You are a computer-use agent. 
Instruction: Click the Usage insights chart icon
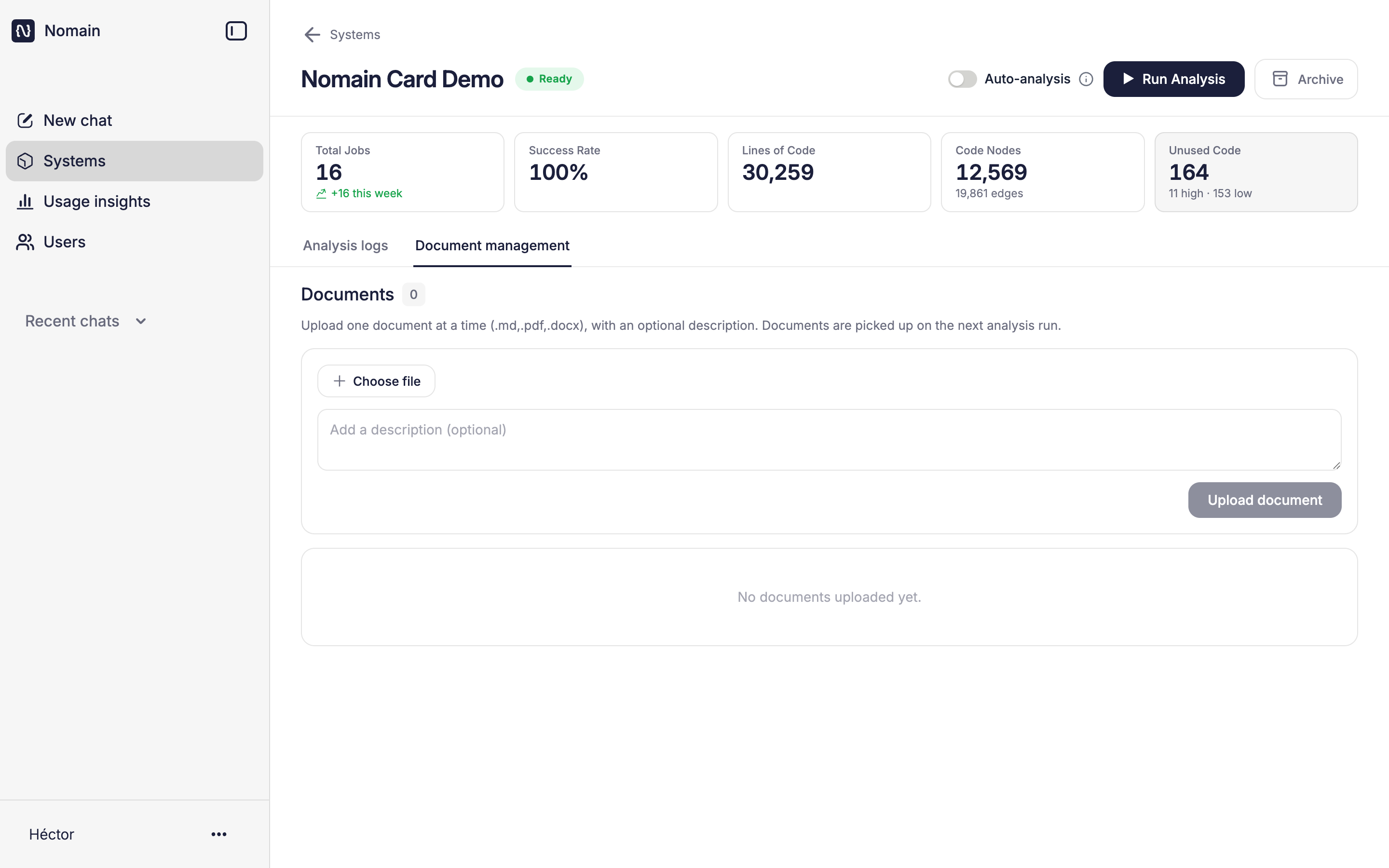click(25, 202)
